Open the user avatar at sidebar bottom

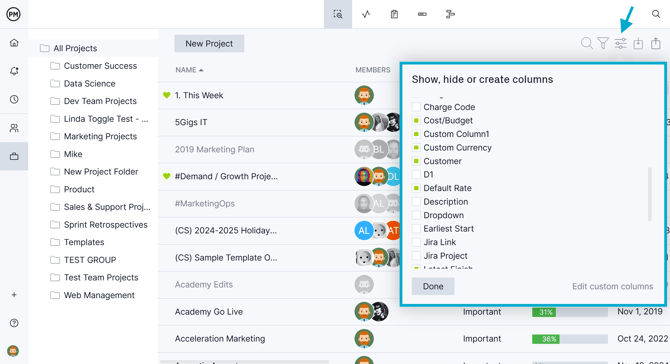13,351
